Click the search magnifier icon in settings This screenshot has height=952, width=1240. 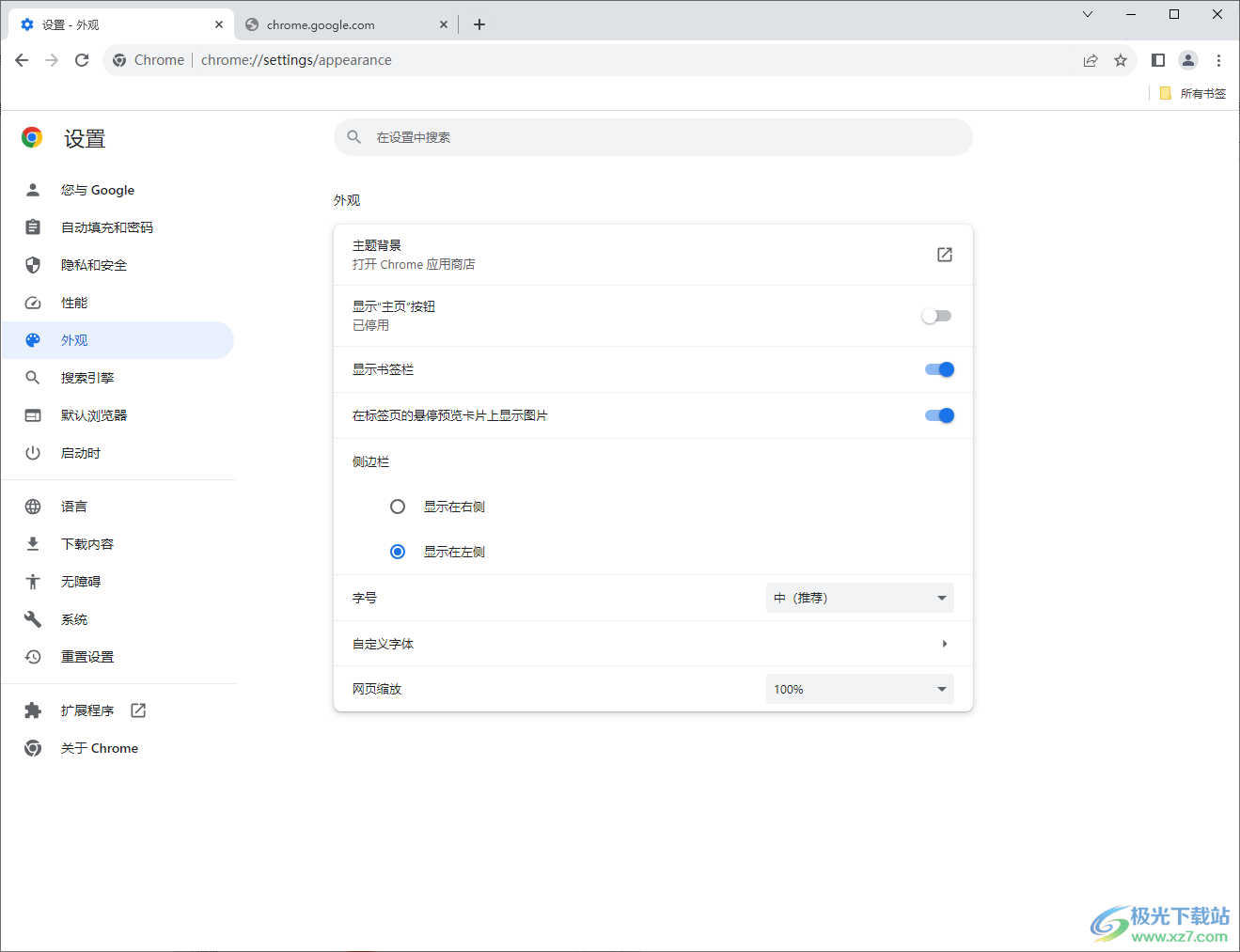(x=354, y=137)
